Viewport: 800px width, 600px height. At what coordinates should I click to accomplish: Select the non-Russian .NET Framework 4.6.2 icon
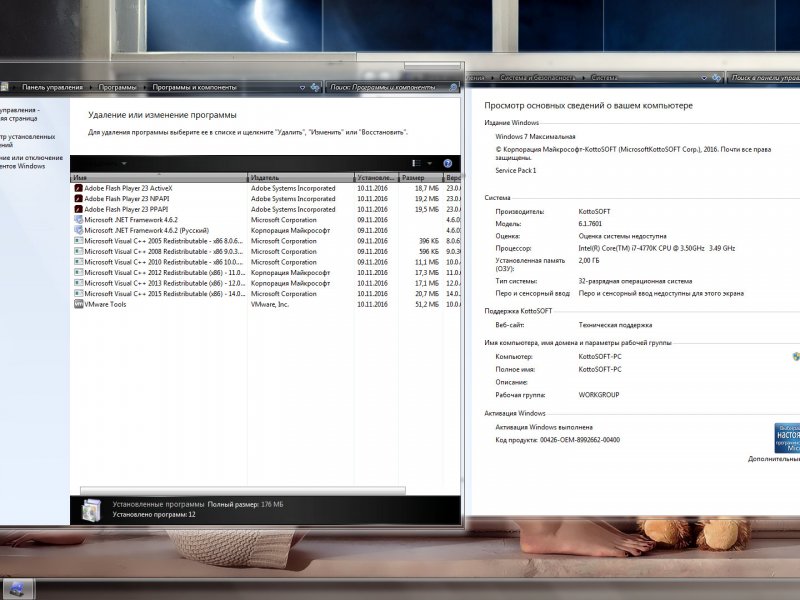[x=79, y=220]
